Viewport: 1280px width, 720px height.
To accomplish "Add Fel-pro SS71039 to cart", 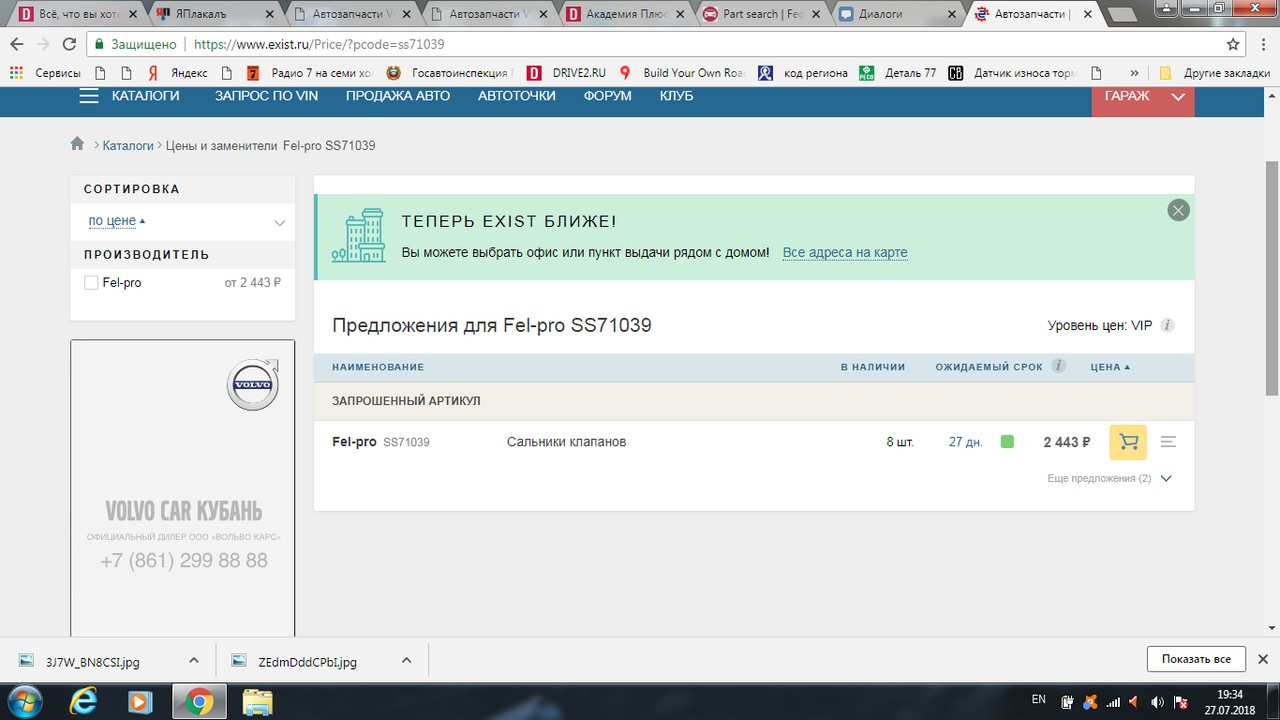I will click(1128, 442).
